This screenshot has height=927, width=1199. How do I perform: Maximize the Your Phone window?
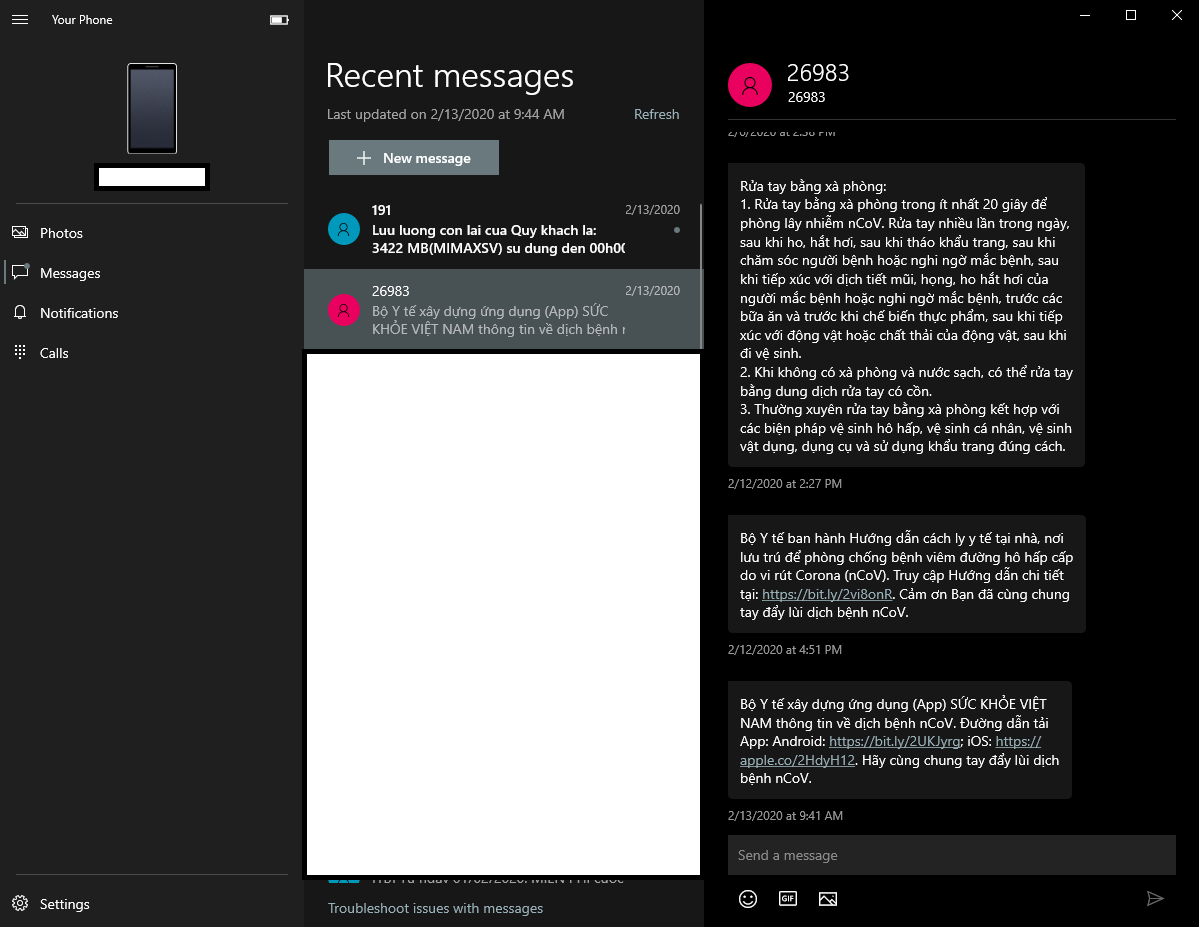tap(1131, 15)
